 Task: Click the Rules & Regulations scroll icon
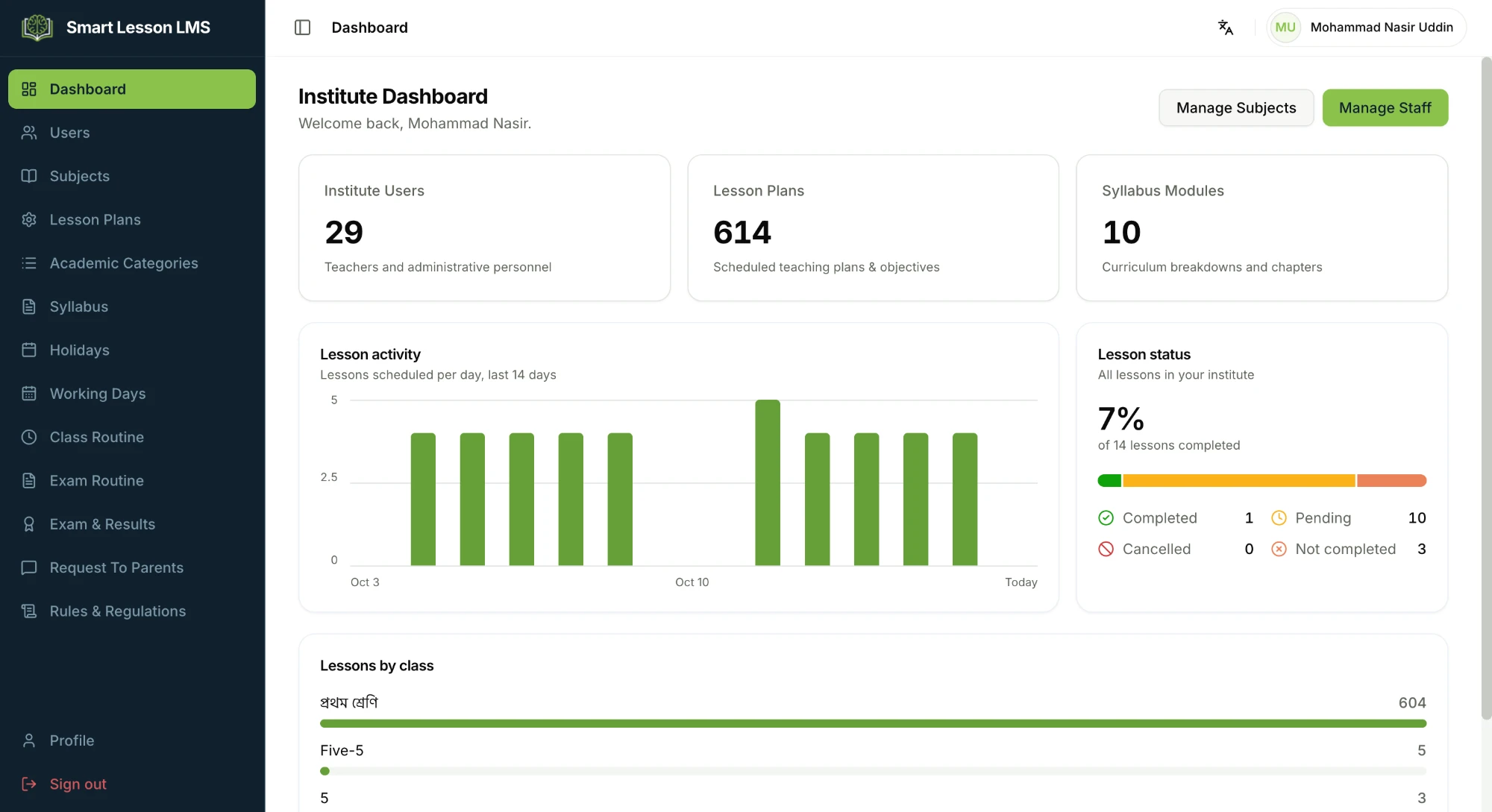pos(29,611)
